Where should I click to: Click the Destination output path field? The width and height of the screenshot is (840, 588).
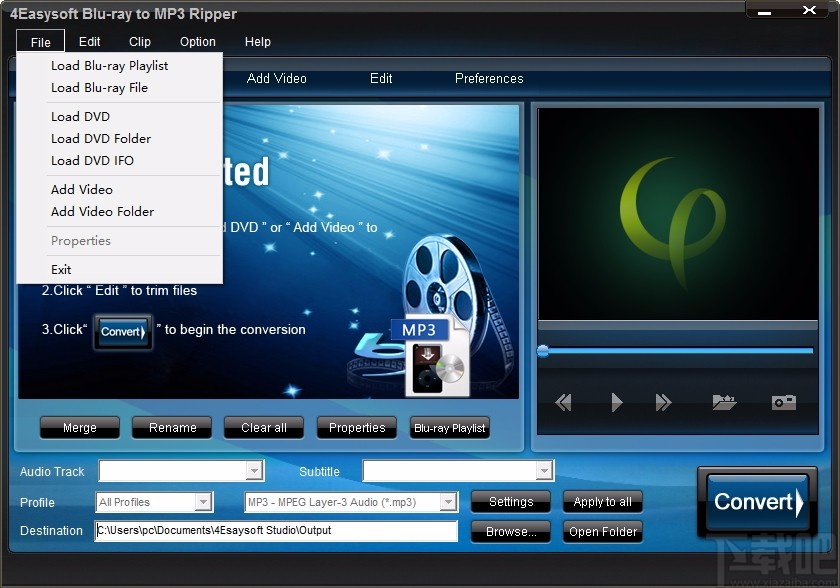(275, 531)
